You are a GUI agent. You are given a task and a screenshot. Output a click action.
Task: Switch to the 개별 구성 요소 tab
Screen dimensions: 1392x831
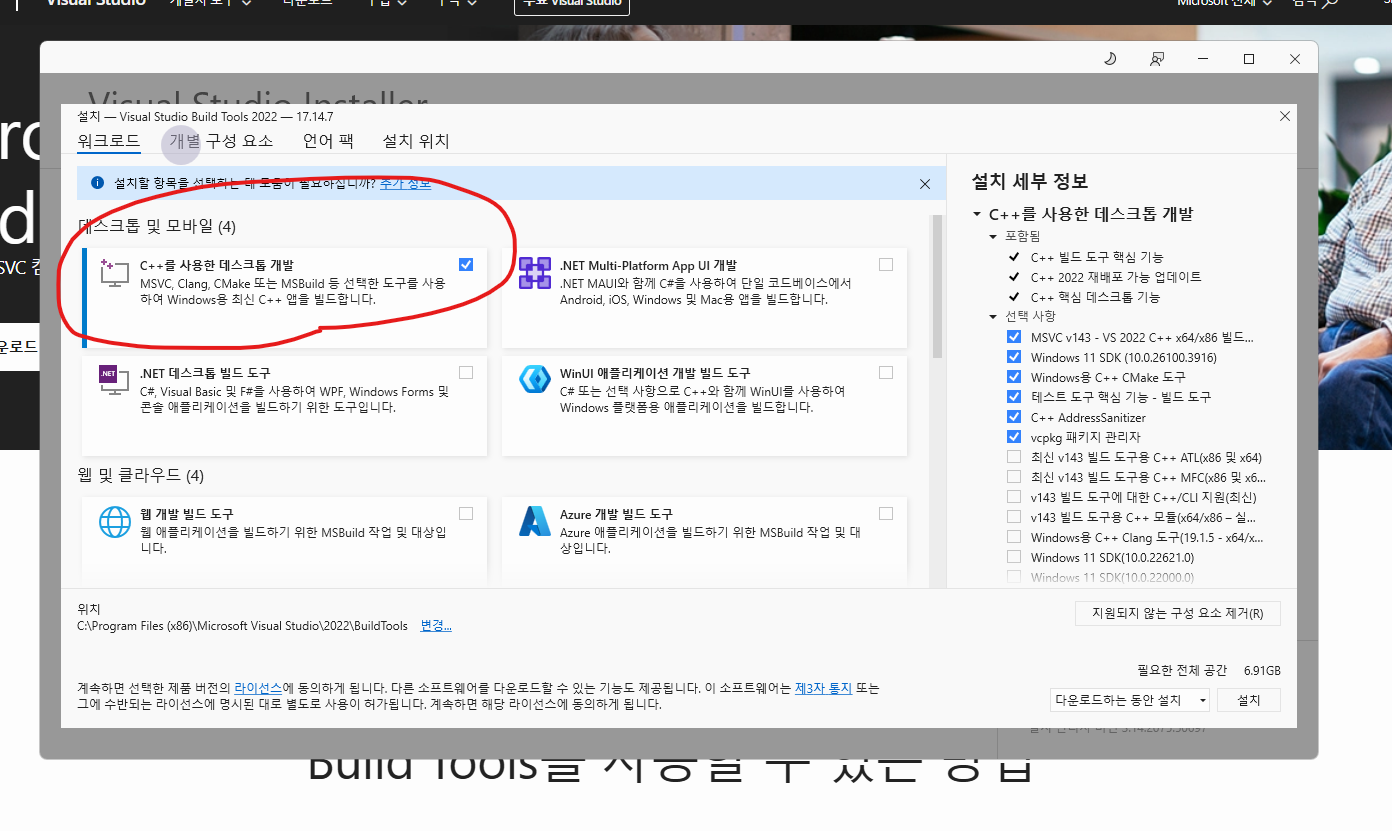point(221,141)
